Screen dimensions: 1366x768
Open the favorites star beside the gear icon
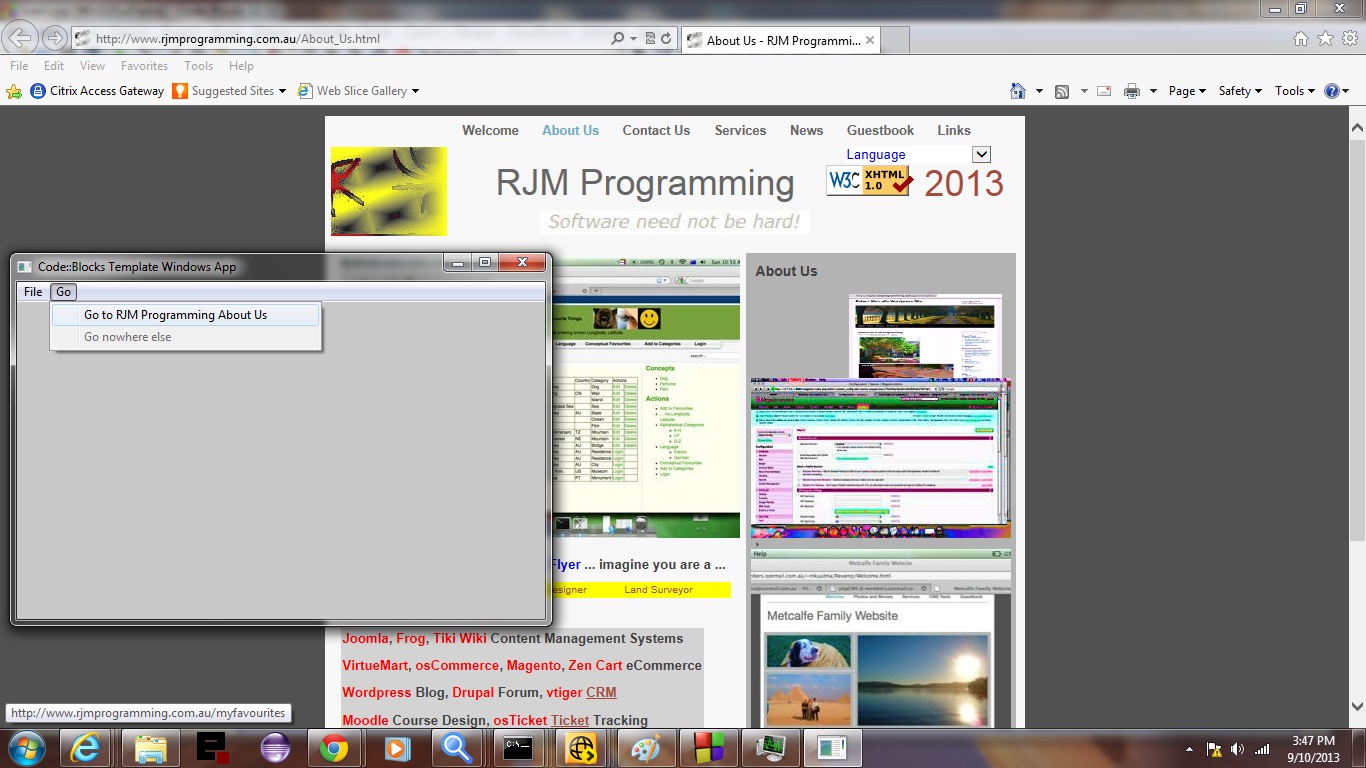[x=1325, y=38]
